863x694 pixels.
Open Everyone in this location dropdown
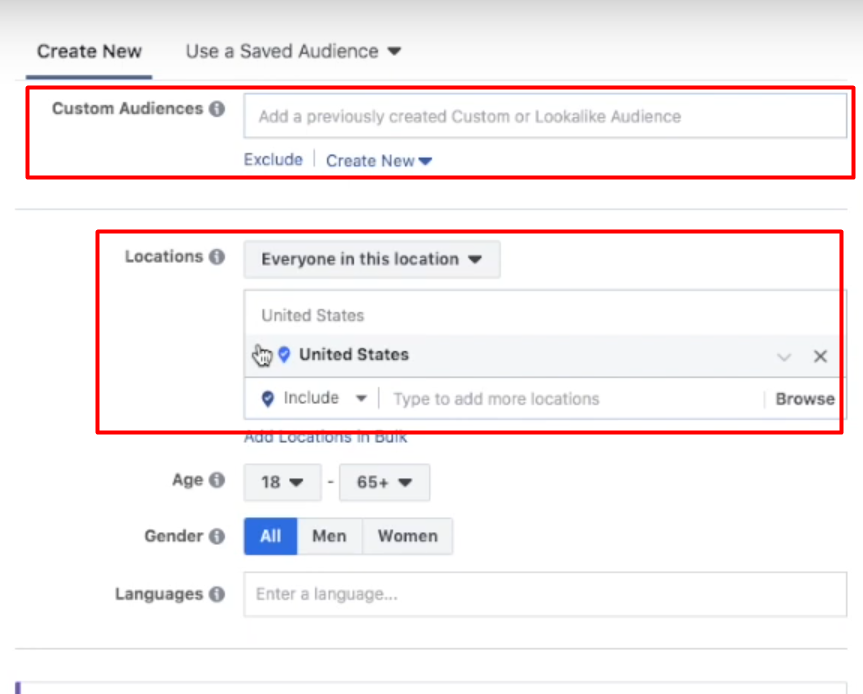point(371,259)
